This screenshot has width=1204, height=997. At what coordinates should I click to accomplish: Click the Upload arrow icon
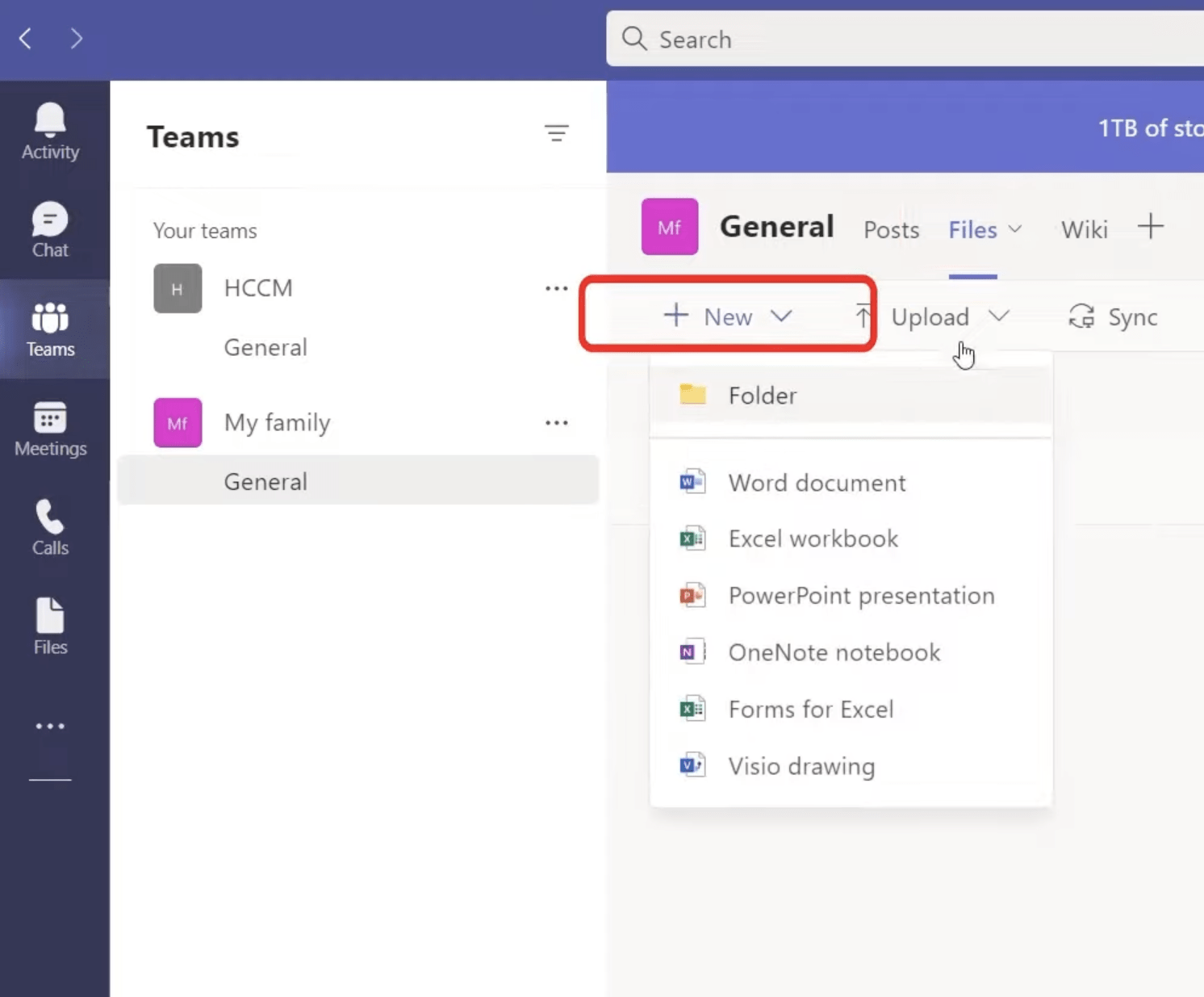point(863,316)
